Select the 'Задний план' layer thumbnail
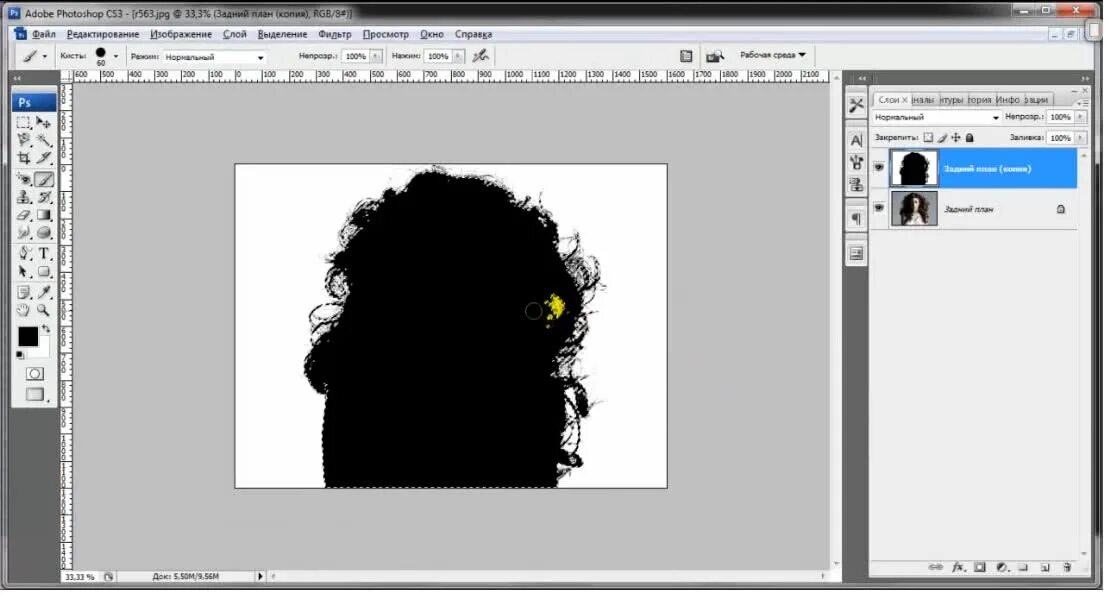Screen dimensions: 1108x595 click(x=914, y=208)
